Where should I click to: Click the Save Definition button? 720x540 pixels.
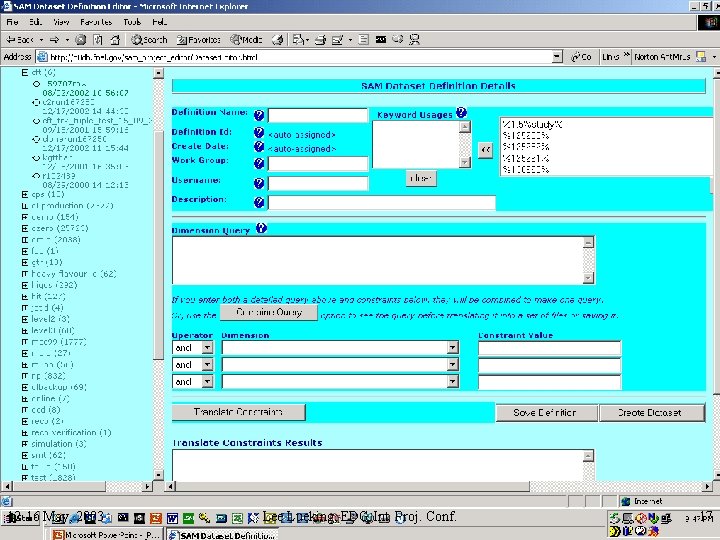[x=546, y=413]
